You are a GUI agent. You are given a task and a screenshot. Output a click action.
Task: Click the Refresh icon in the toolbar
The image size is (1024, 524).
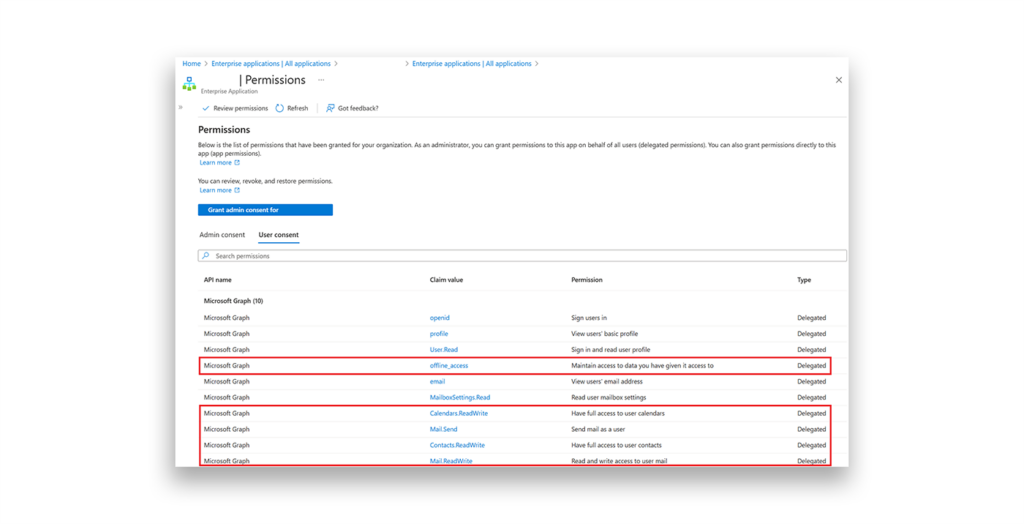click(x=280, y=108)
